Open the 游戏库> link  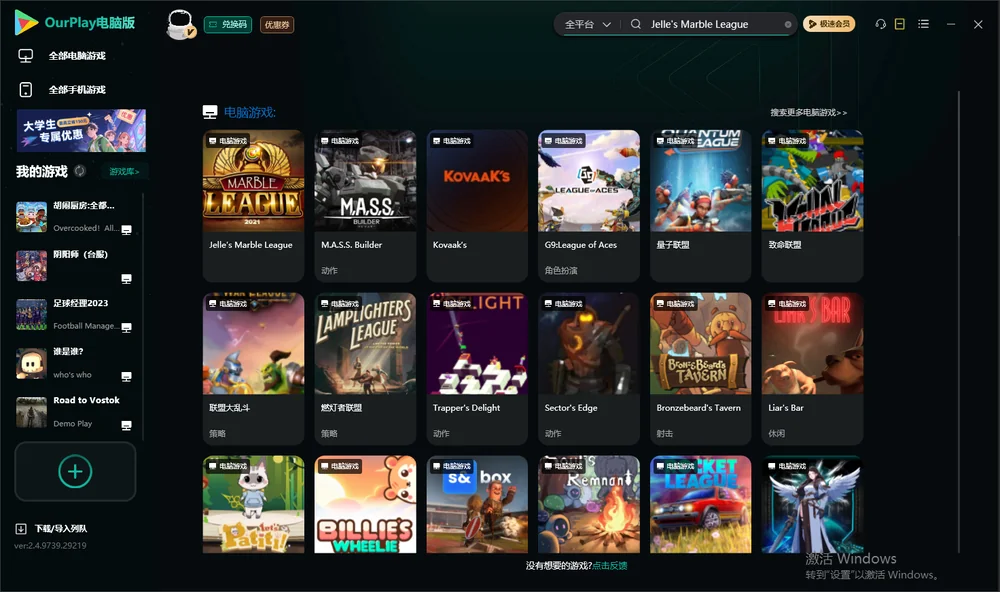click(124, 172)
